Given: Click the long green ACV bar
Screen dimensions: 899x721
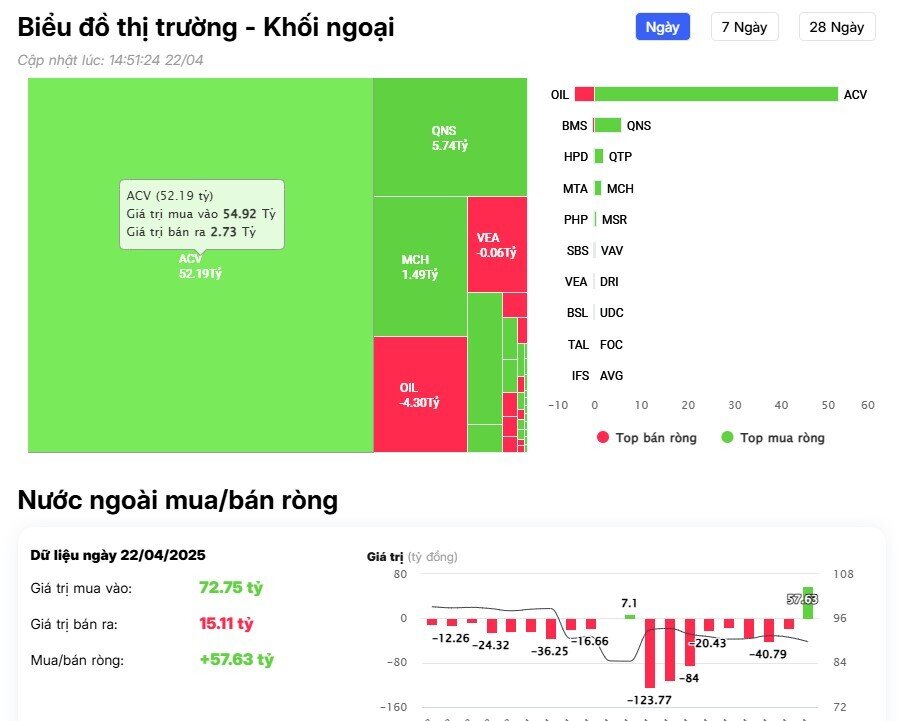Looking at the screenshot, I should tap(716, 94).
